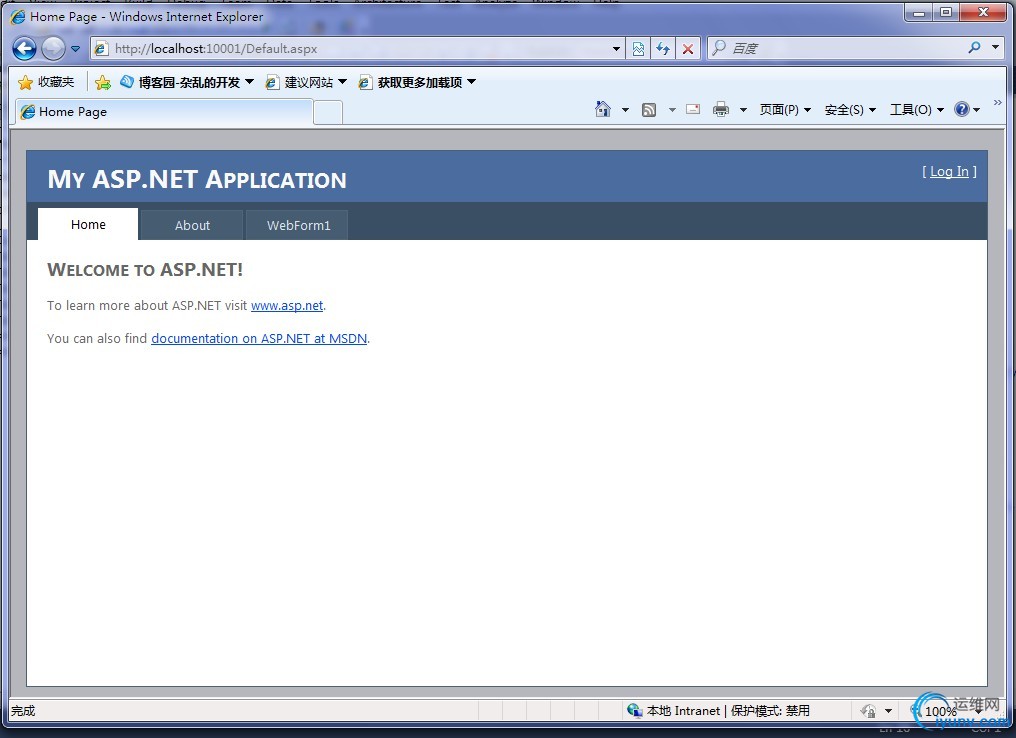Open a new blank tab

coord(329,113)
